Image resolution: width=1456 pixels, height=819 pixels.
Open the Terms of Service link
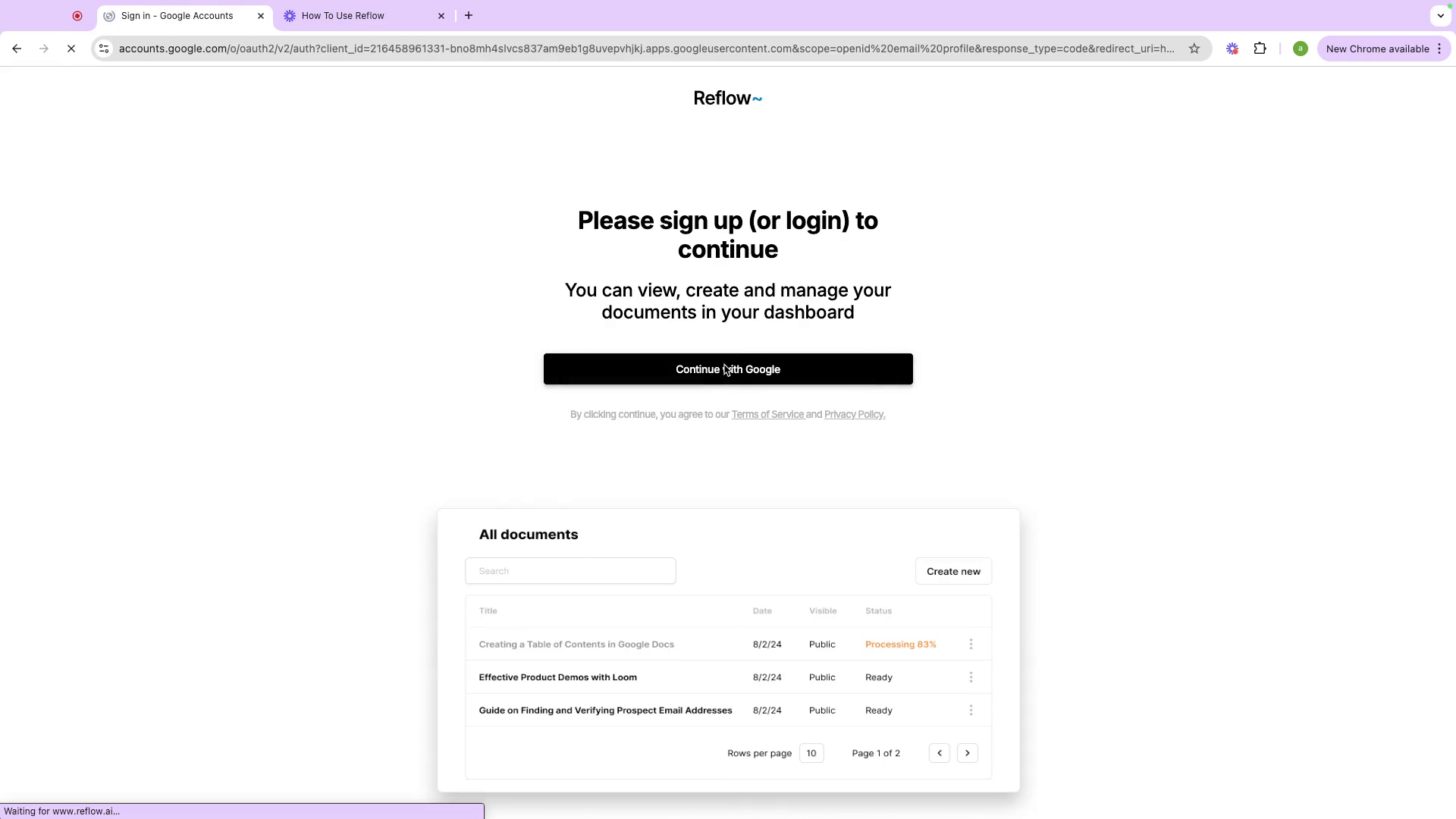pos(767,414)
